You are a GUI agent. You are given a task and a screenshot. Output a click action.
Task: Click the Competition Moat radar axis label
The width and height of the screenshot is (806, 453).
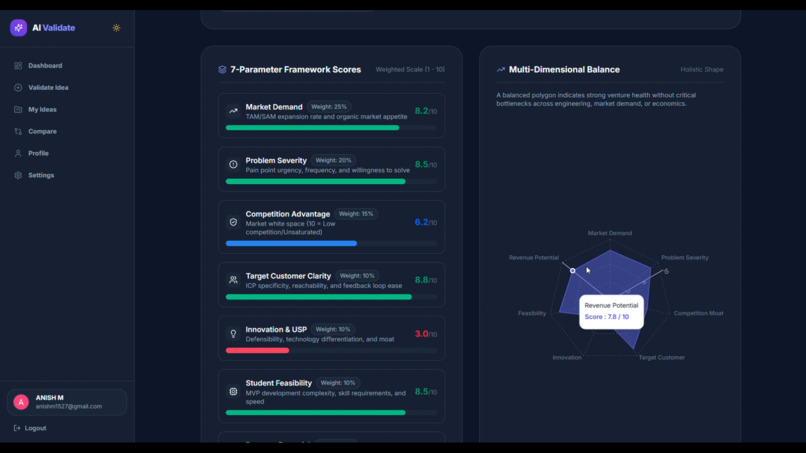point(699,313)
